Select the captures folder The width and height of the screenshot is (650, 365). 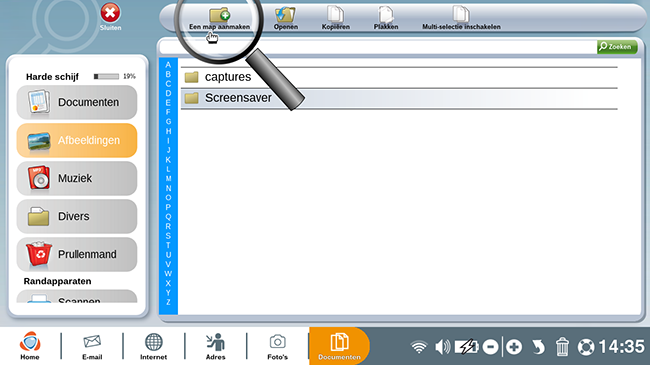(399, 77)
